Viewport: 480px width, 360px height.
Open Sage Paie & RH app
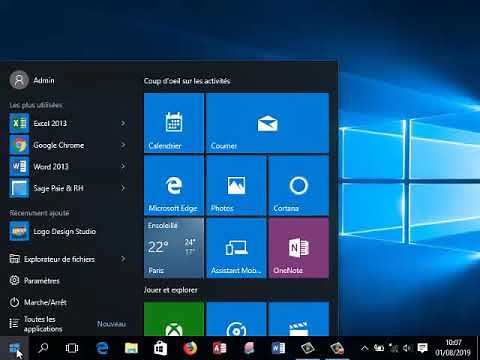point(68,188)
